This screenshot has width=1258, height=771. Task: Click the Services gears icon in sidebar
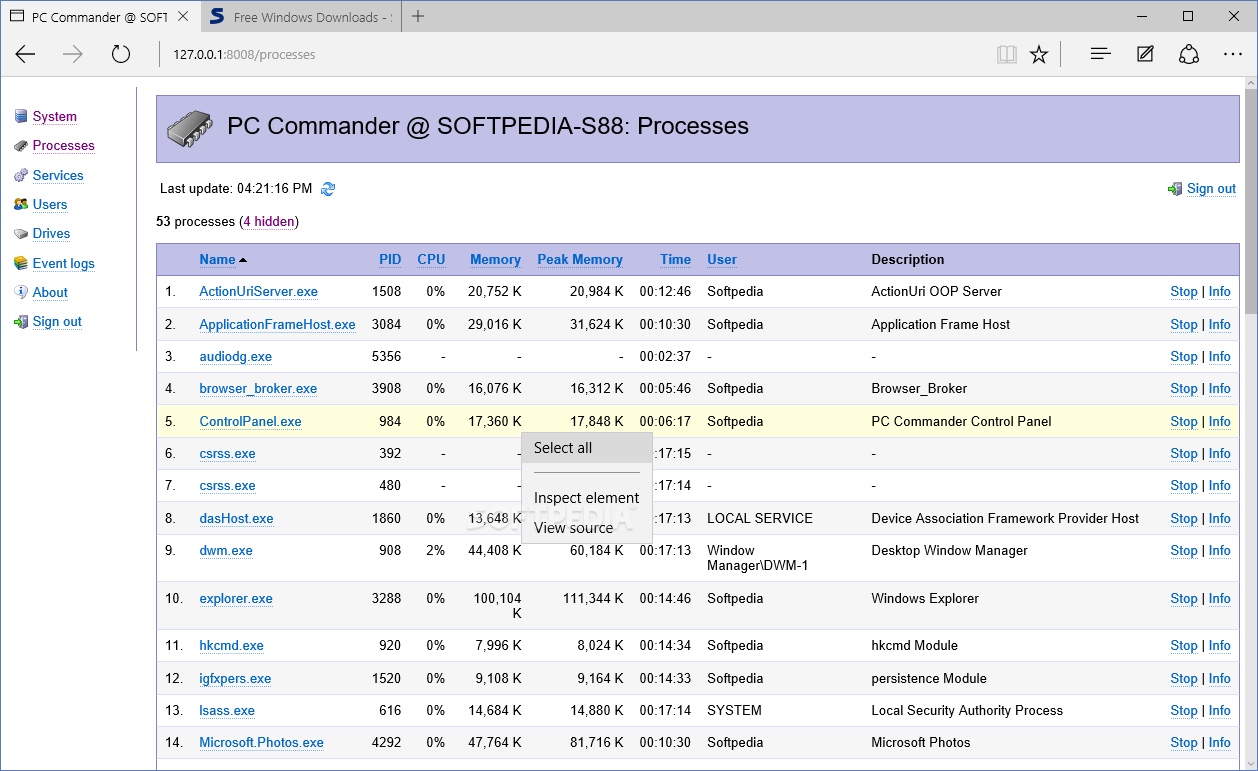[21, 175]
